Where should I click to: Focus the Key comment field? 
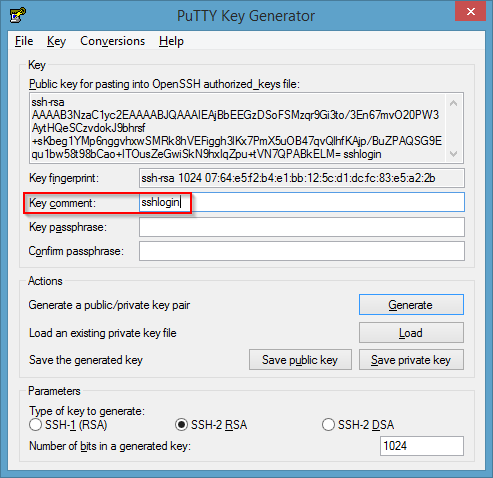click(x=302, y=202)
